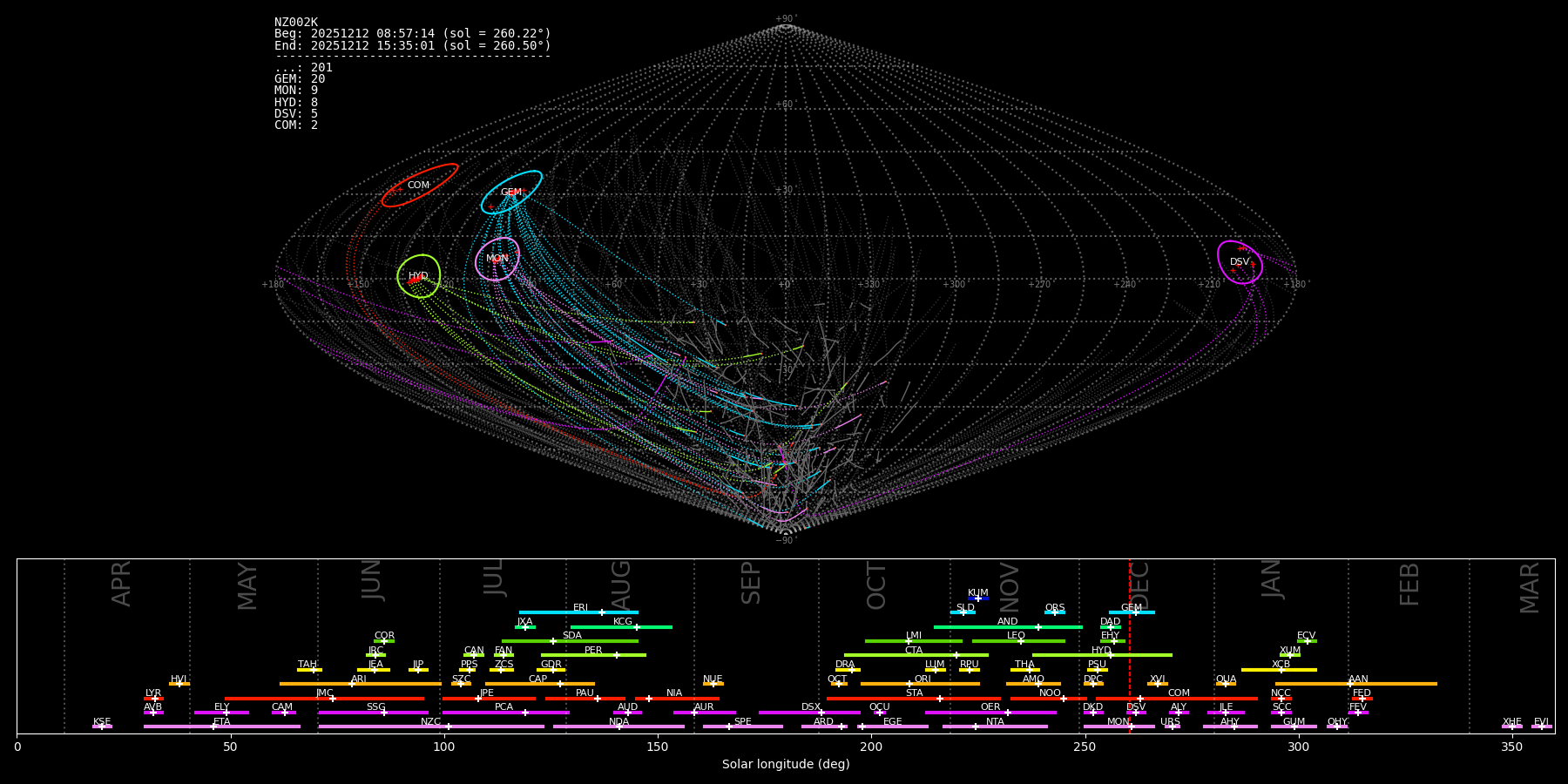Click the XCB shower bar in the timeline

[x=1279, y=670]
